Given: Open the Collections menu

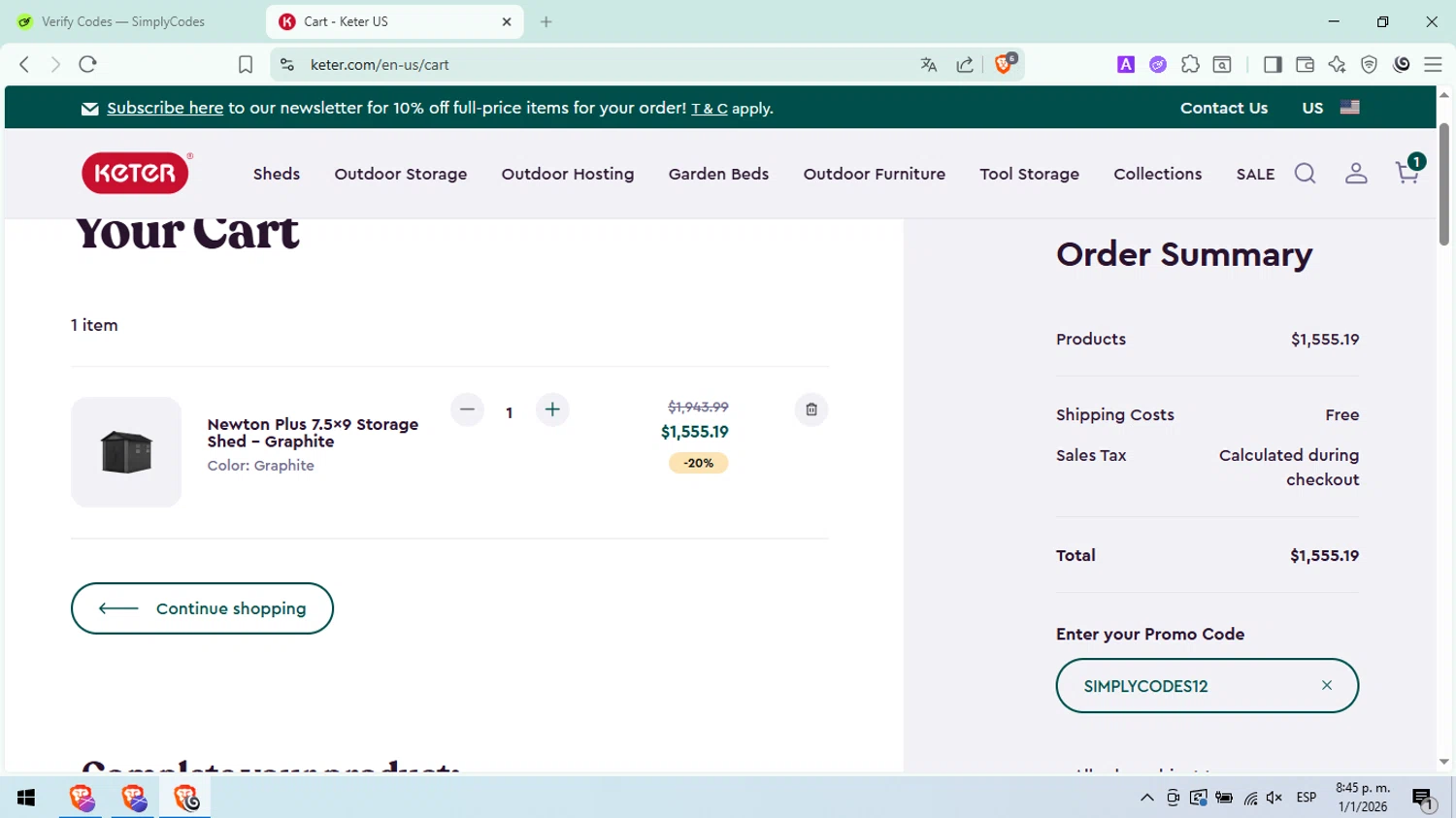Looking at the screenshot, I should coord(1158,174).
